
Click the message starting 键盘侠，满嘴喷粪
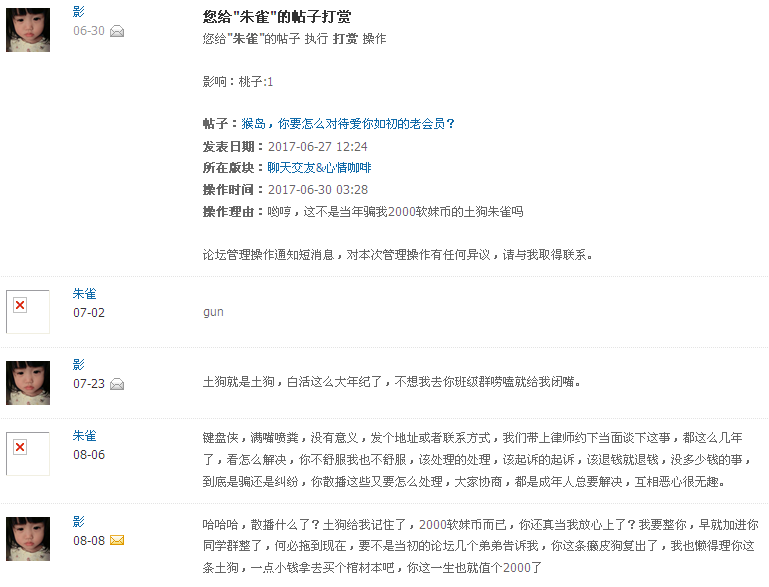click(x=478, y=460)
